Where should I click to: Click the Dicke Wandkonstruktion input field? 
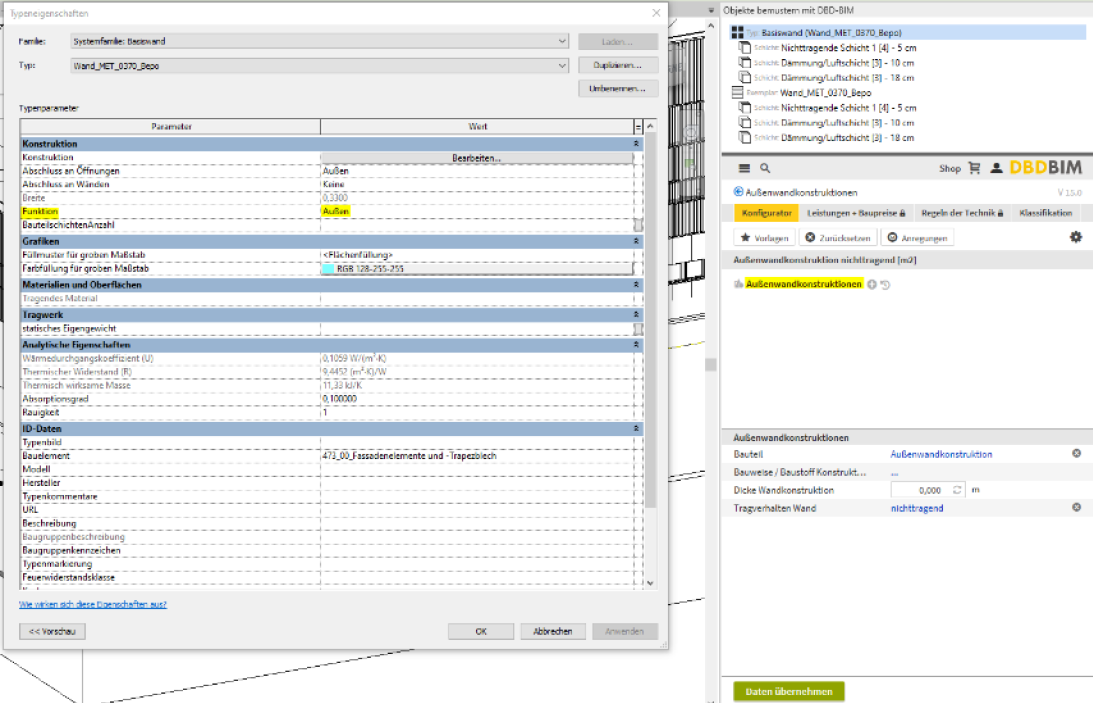[918, 491]
